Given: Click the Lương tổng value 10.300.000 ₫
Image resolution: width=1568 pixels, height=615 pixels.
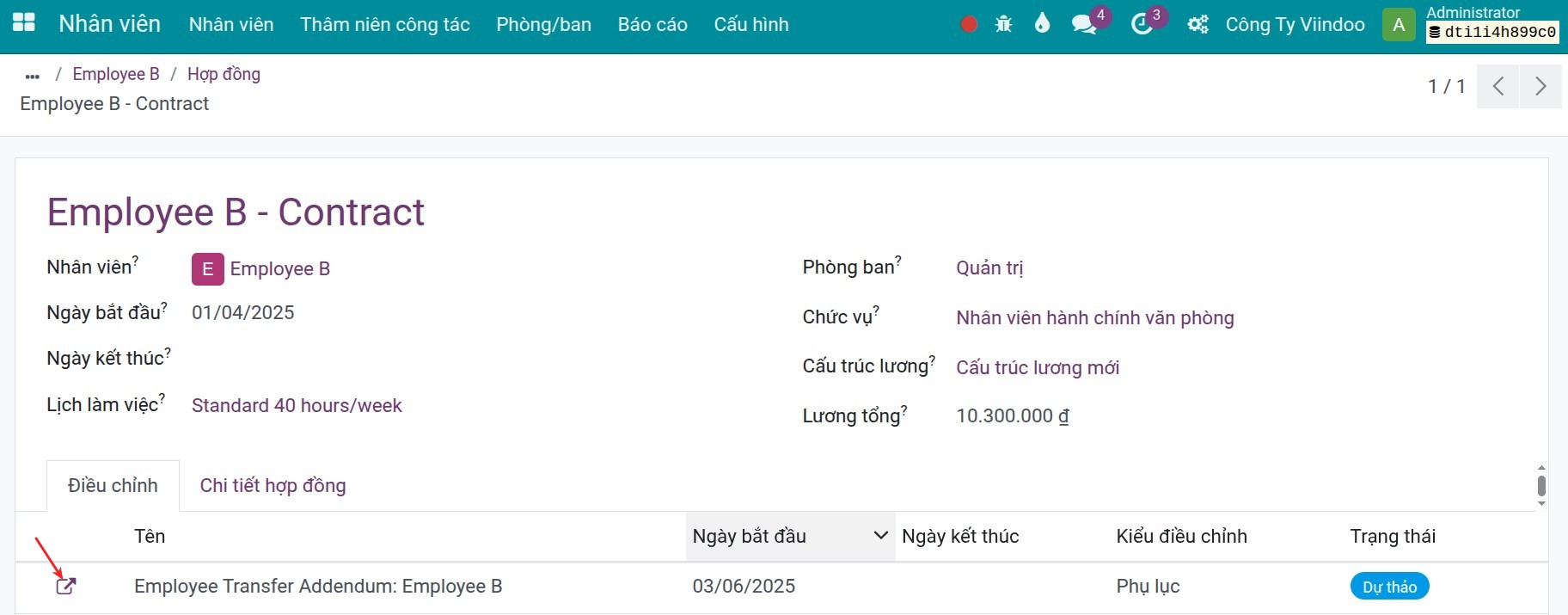Looking at the screenshot, I should coord(1012,415).
